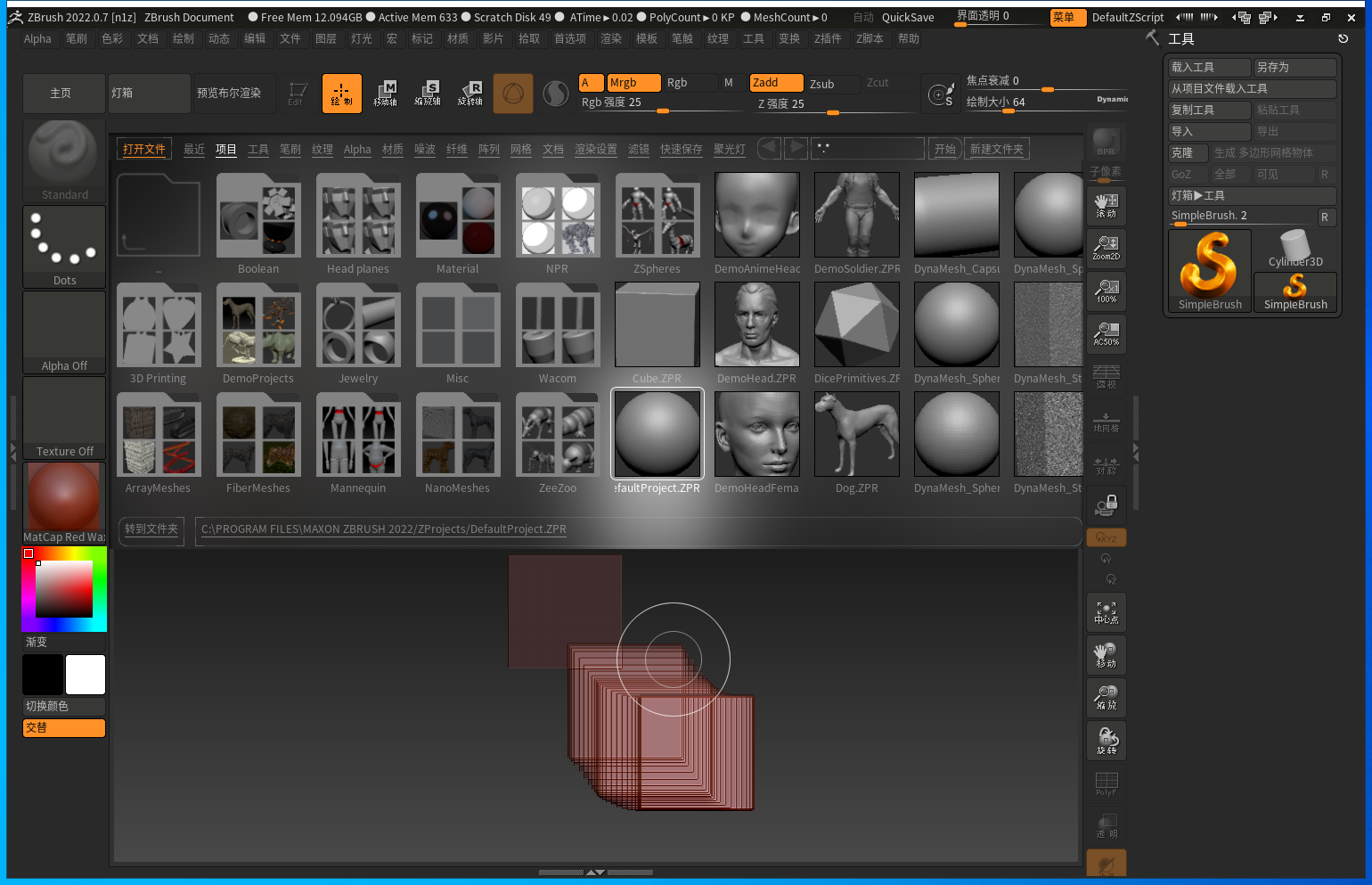
Task: Toggle the Zadd mode
Action: pyautogui.click(x=776, y=83)
